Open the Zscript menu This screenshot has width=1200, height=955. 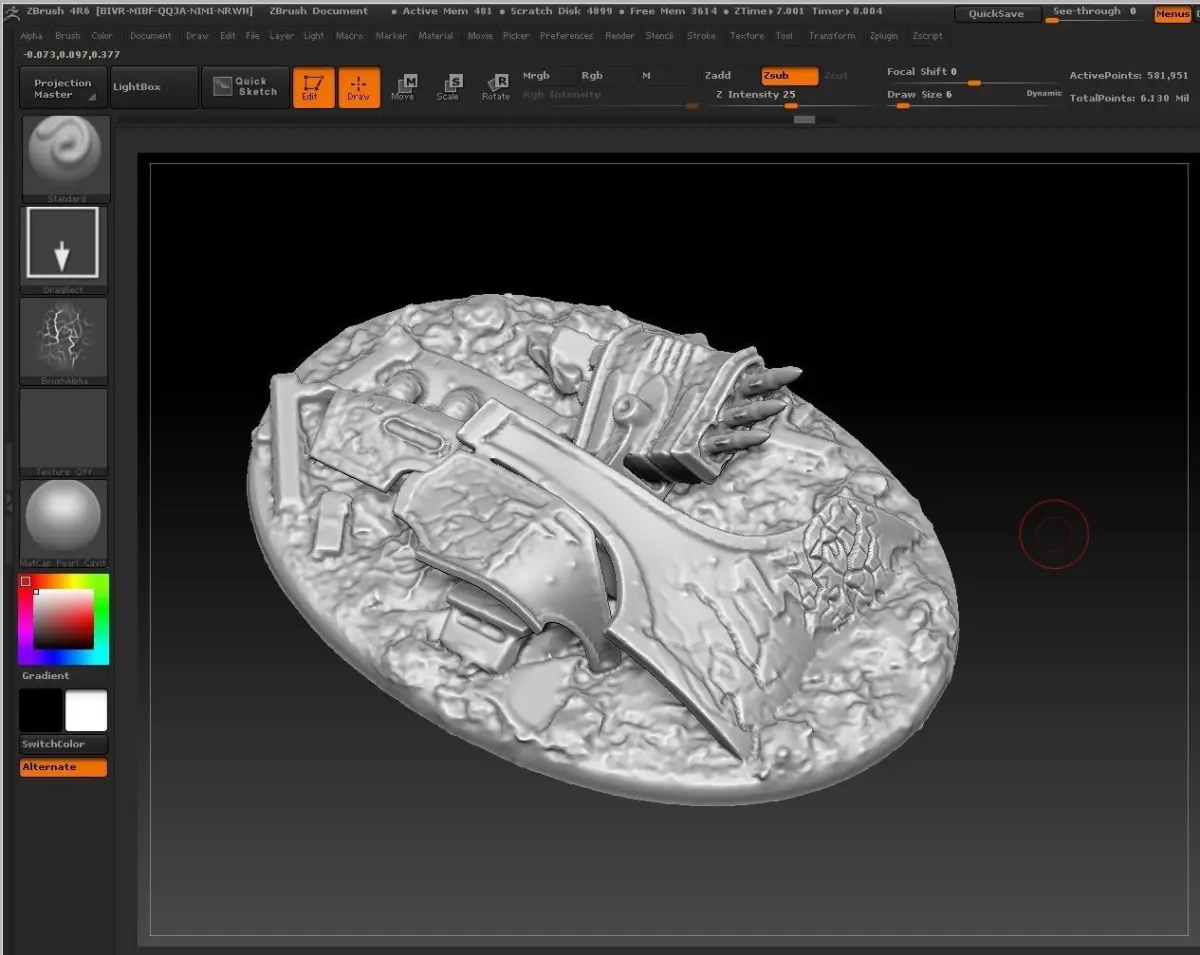coord(929,36)
